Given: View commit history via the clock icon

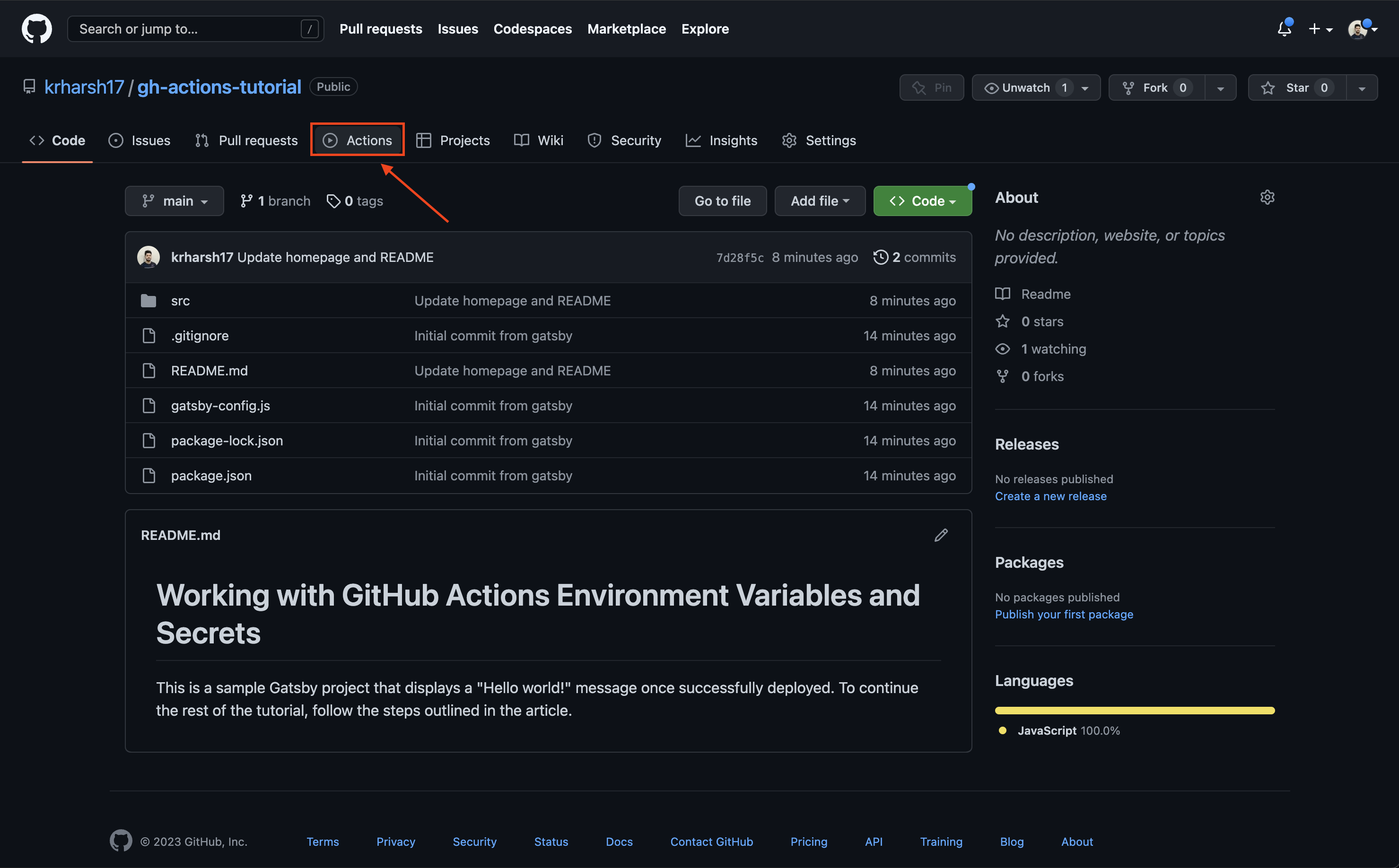Looking at the screenshot, I should (x=881, y=257).
